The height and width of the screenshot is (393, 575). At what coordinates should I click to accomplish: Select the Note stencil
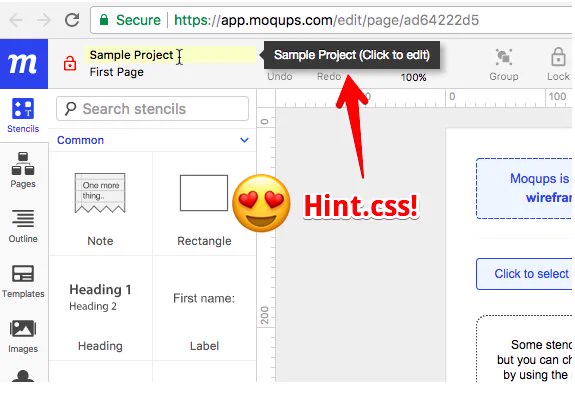(100, 205)
